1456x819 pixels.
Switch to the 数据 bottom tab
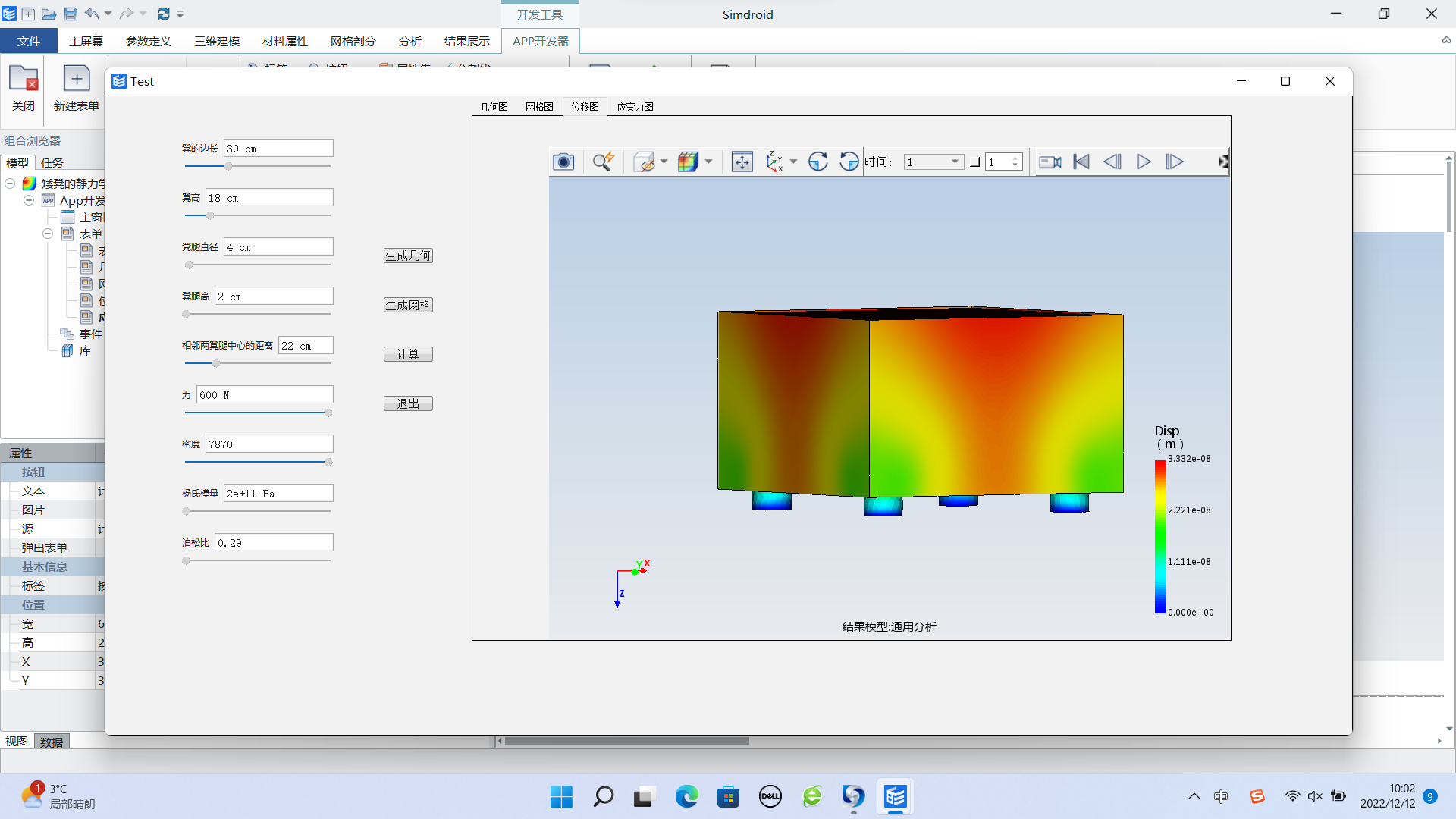coord(52,742)
